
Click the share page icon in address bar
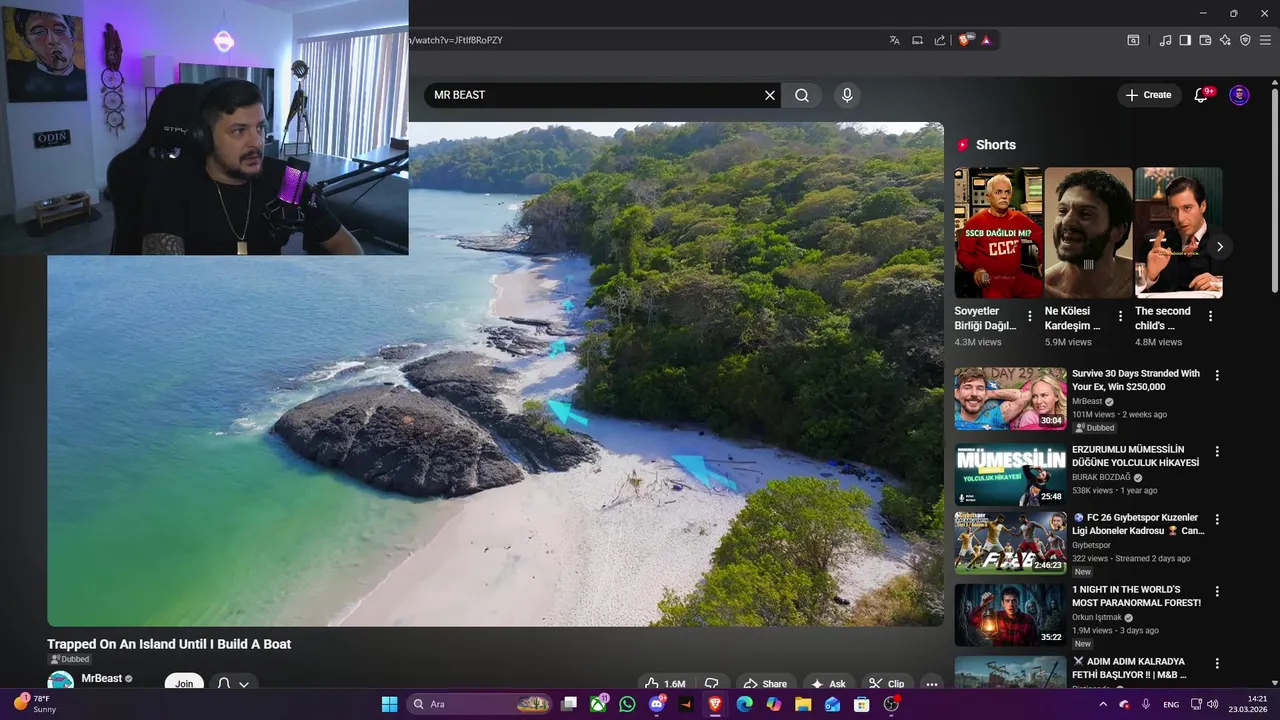point(940,40)
